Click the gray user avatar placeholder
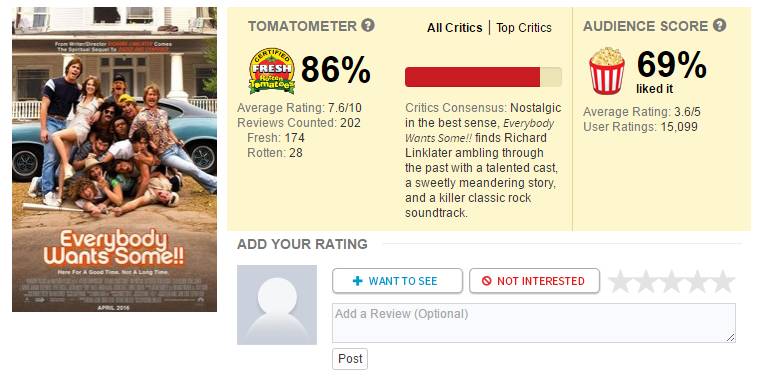Image resolution: width=766 pixels, height=380 pixels. 277,305
